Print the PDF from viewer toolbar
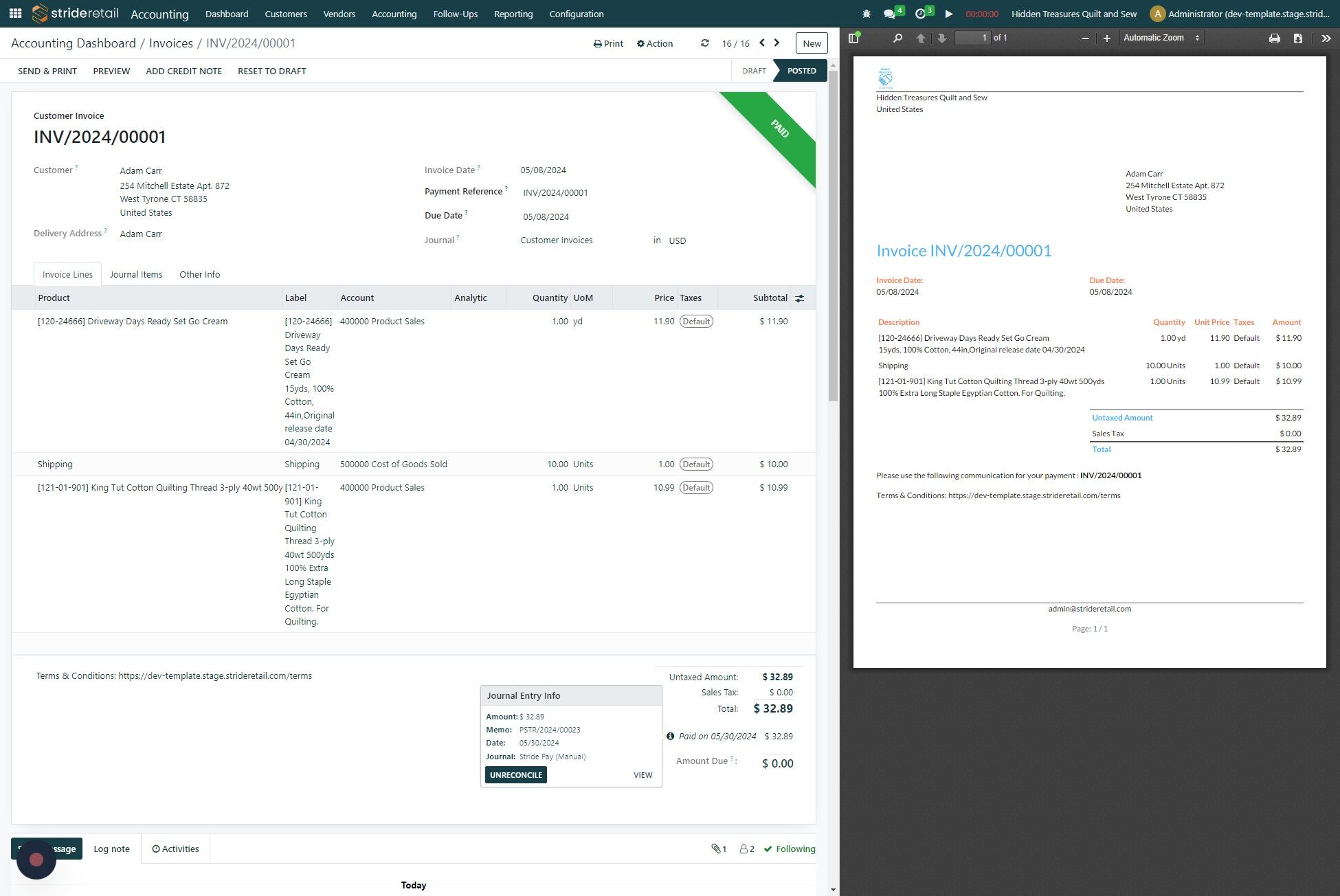Image resolution: width=1340 pixels, height=896 pixels. 1275,38
